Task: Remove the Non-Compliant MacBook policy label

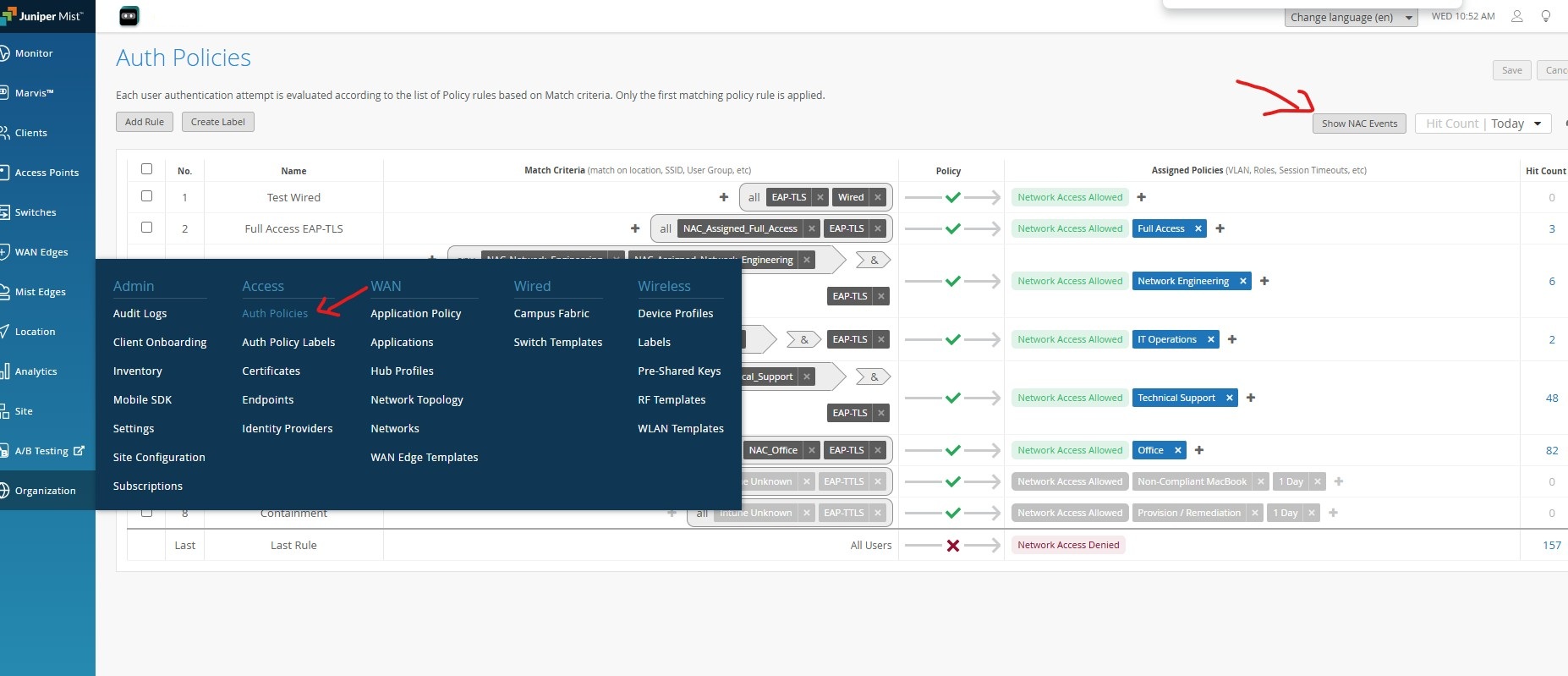Action: 1261,481
